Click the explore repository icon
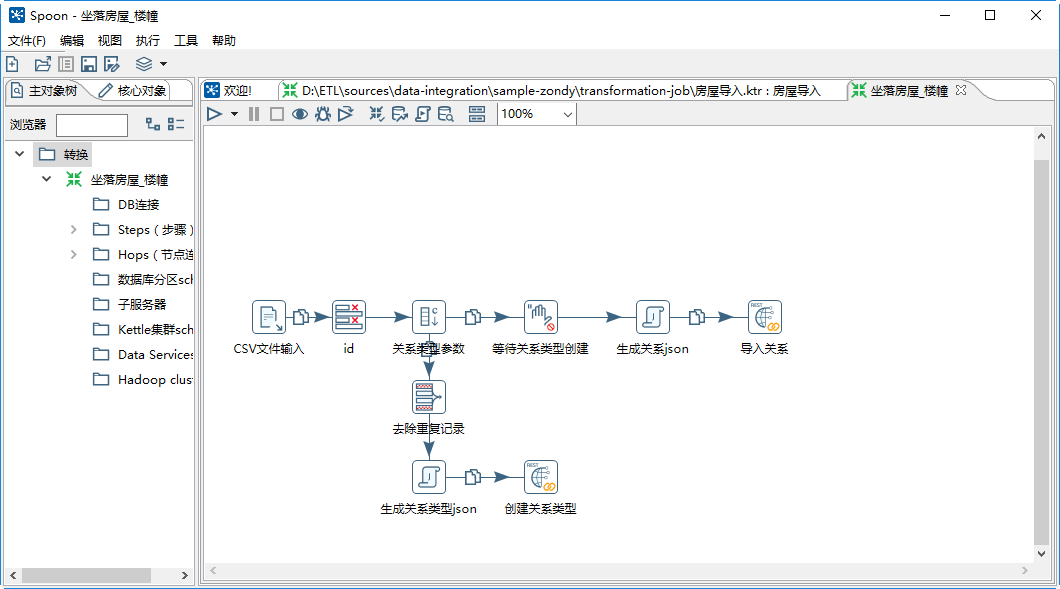The height and width of the screenshot is (589, 1060). coord(66,64)
